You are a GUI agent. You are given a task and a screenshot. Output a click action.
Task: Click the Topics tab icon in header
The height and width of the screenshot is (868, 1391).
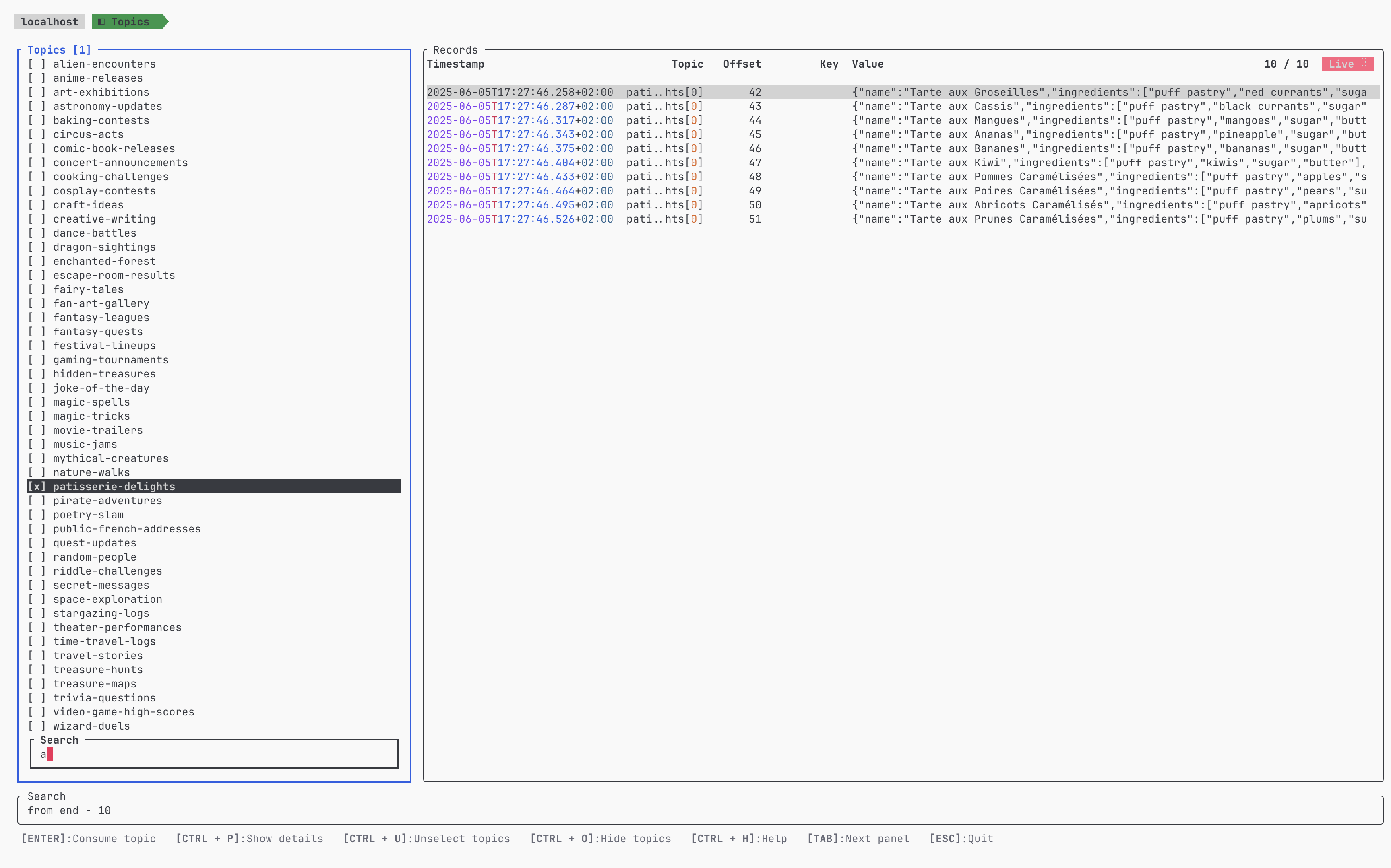101,22
